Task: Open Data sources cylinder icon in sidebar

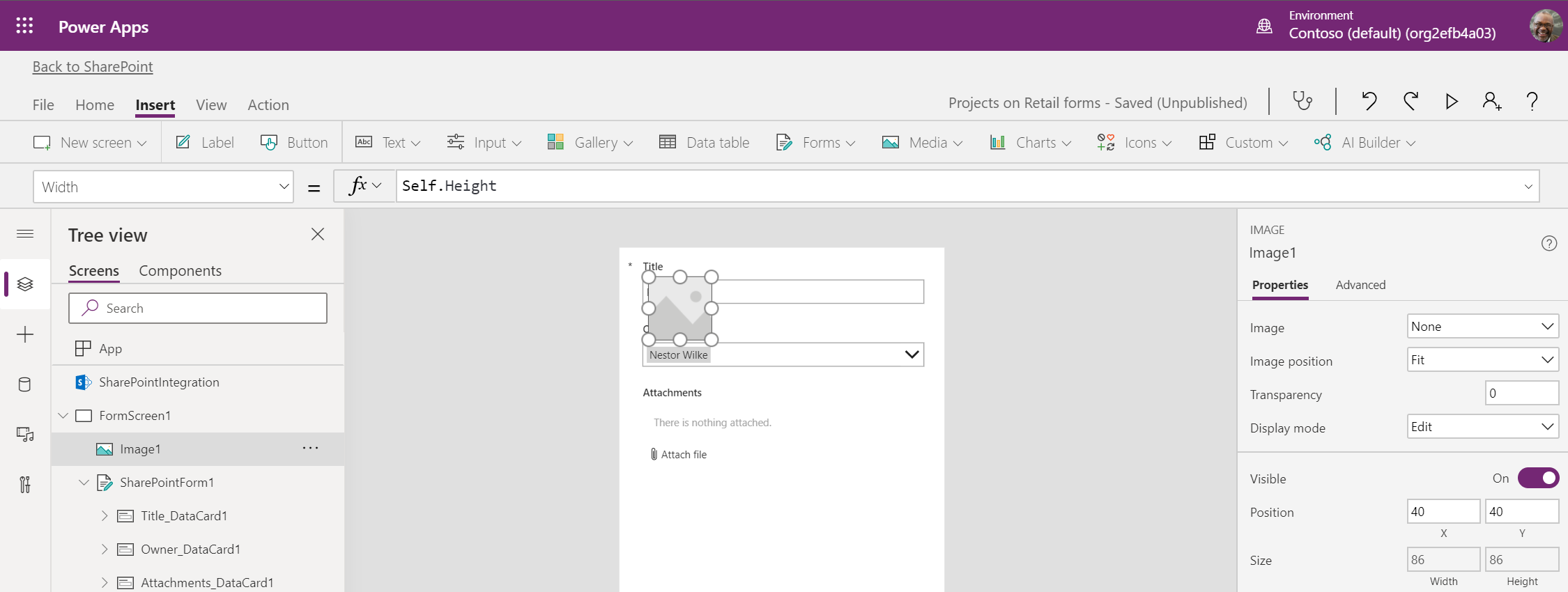Action: click(x=25, y=384)
